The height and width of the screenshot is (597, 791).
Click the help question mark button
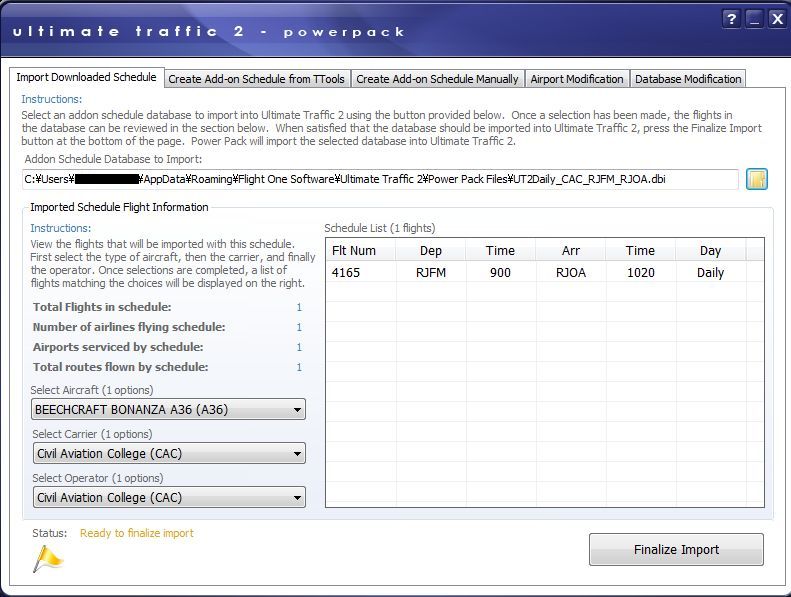[x=731, y=19]
